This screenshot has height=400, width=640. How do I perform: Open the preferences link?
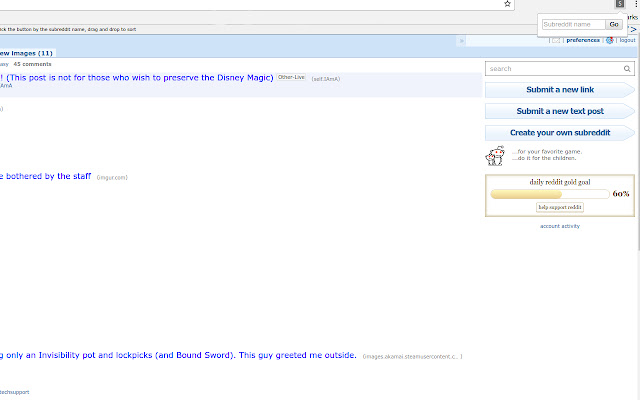(x=583, y=40)
